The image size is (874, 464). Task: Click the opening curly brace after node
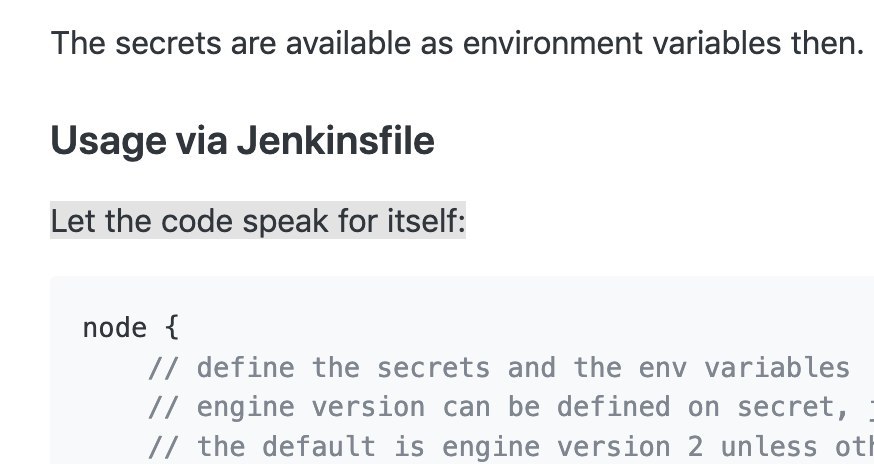coord(172,327)
